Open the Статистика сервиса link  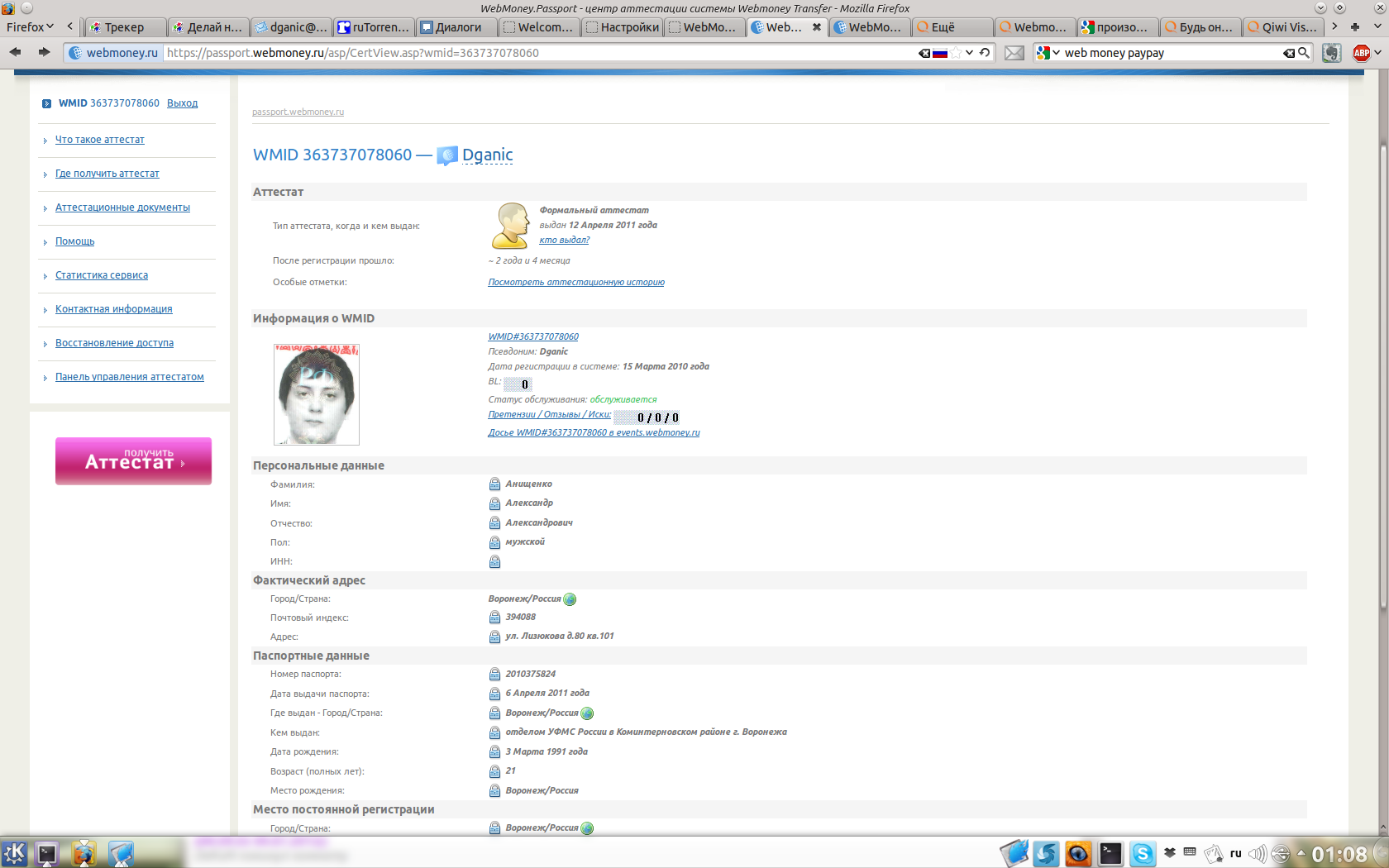pyautogui.click(x=102, y=275)
